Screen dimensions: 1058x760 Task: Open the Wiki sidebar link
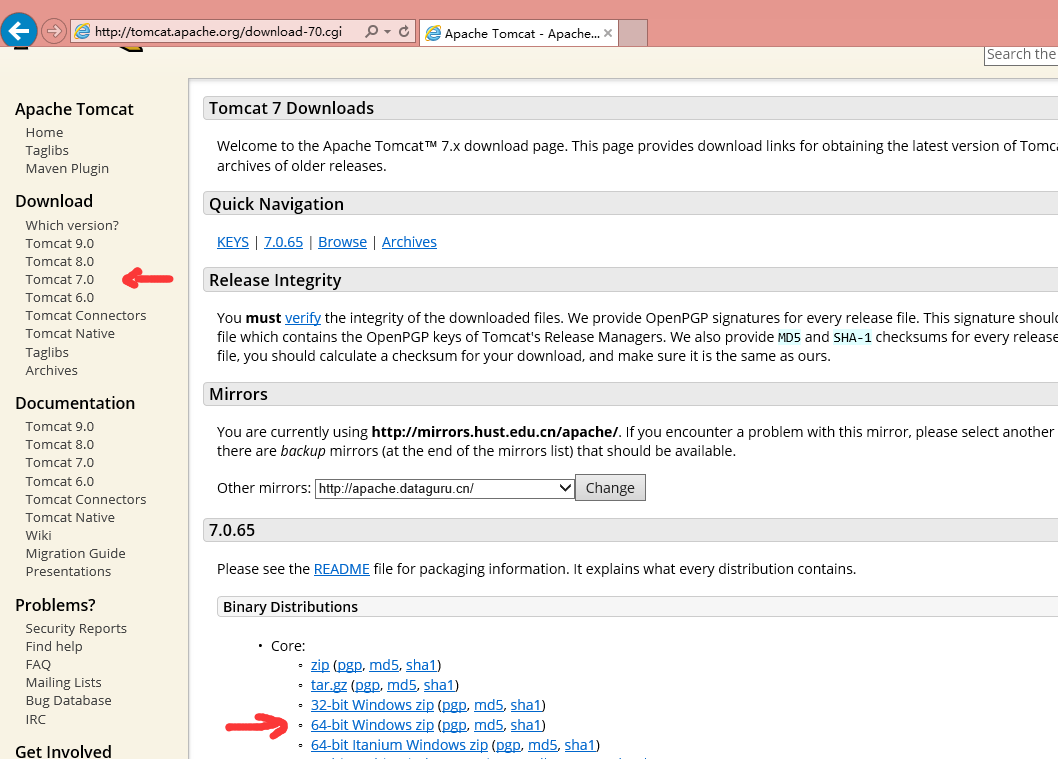click(38, 535)
